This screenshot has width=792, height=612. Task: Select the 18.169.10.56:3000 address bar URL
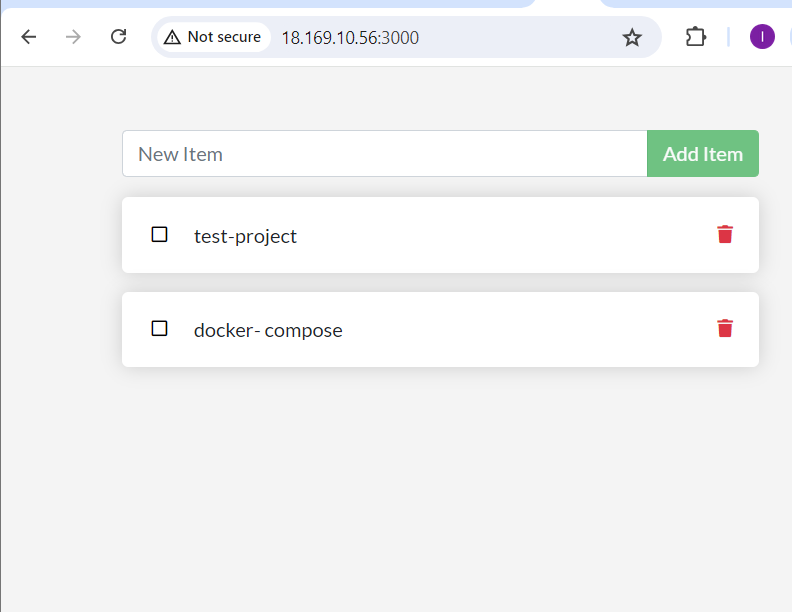click(350, 38)
